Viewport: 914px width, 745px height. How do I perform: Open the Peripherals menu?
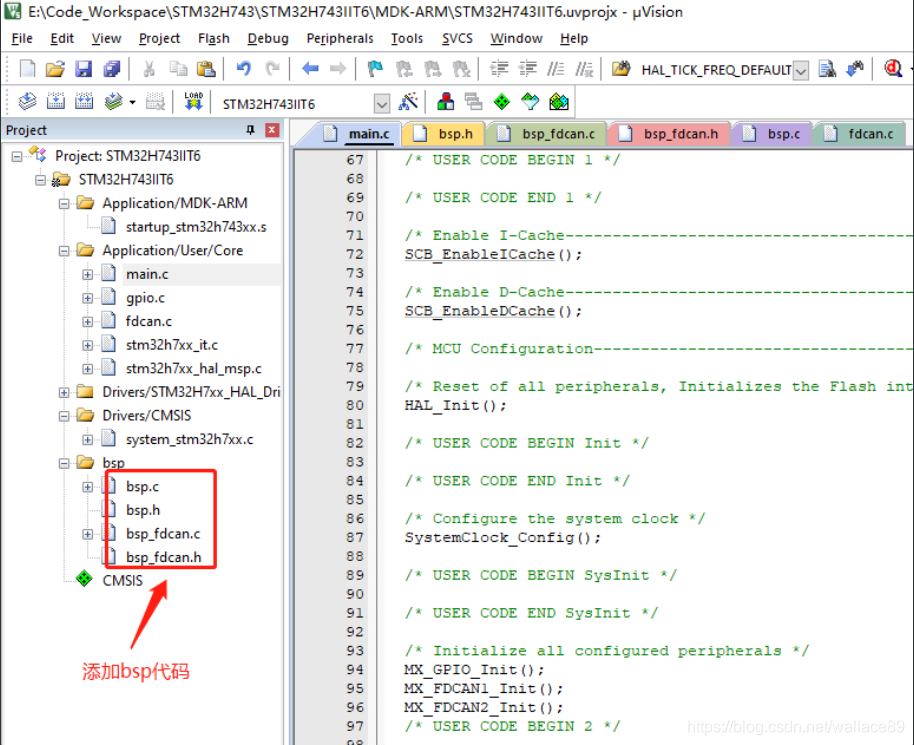pos(340,38)
